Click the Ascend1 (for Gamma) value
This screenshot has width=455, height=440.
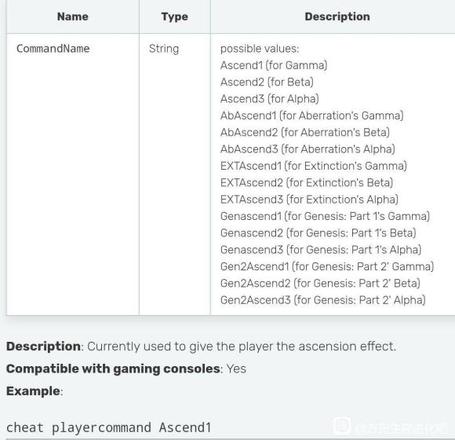click(274, 65)
